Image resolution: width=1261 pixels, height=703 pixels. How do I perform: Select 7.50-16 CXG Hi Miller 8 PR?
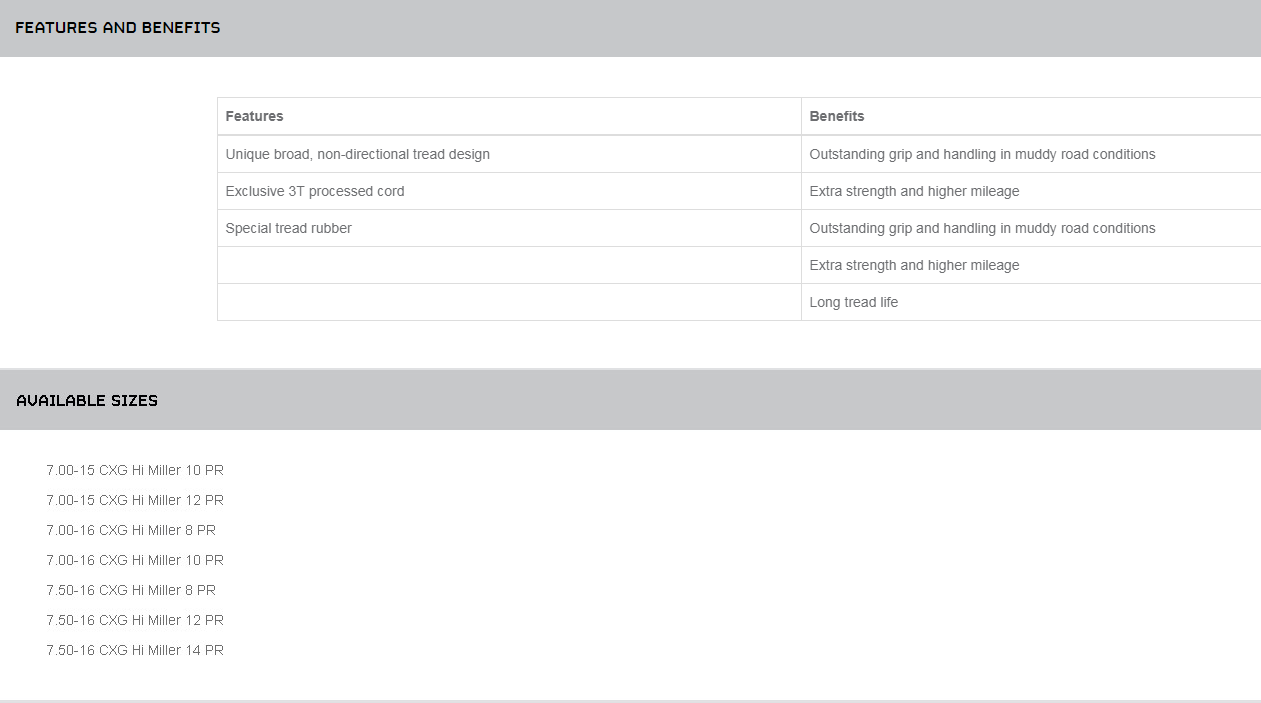click(x=131, y=590)
